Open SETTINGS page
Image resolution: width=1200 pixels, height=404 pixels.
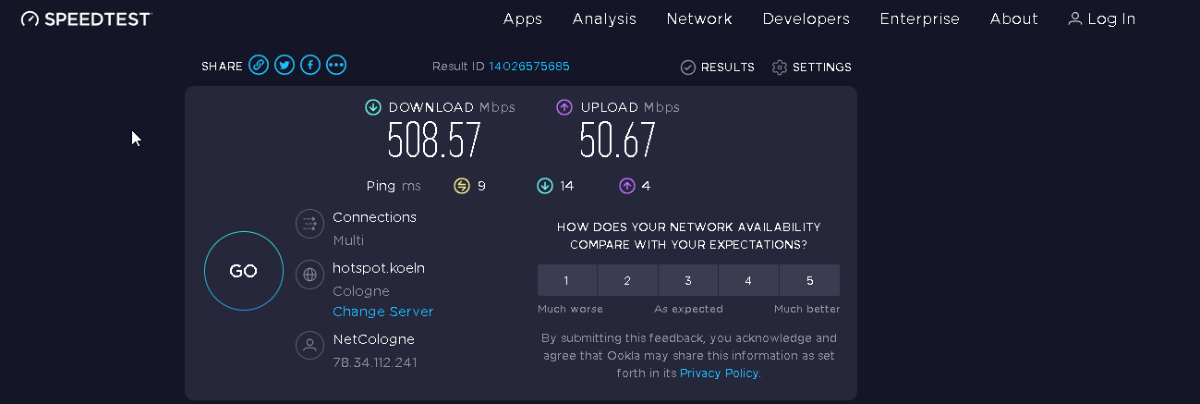point(812,67)
